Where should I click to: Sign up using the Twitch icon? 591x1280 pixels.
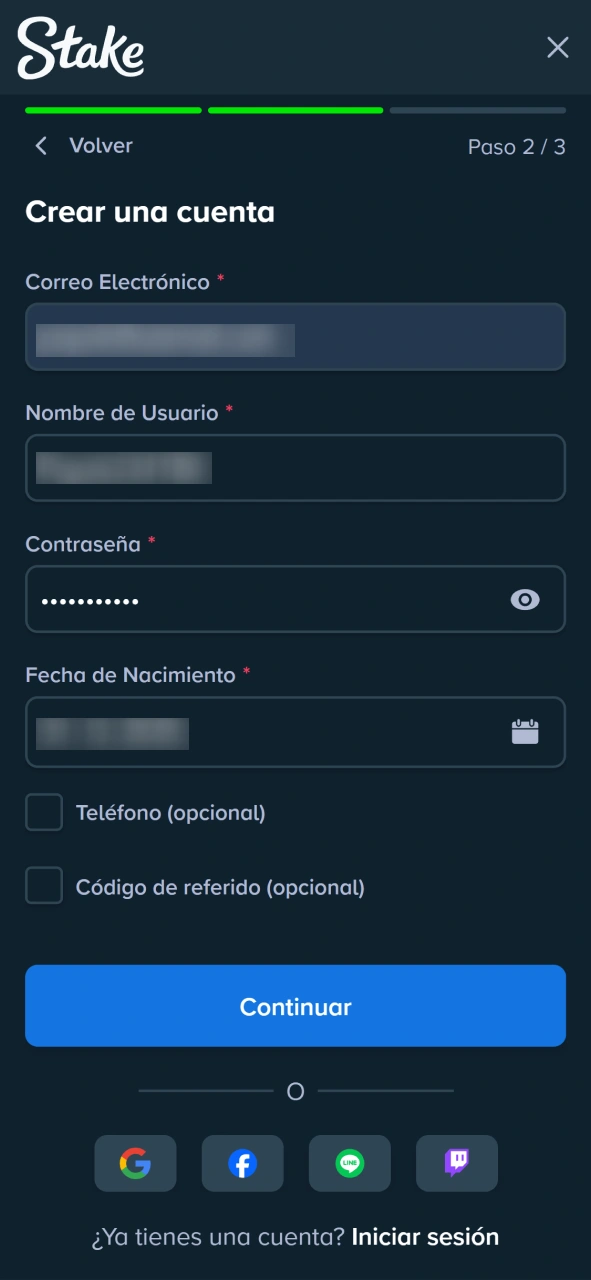456,1163
